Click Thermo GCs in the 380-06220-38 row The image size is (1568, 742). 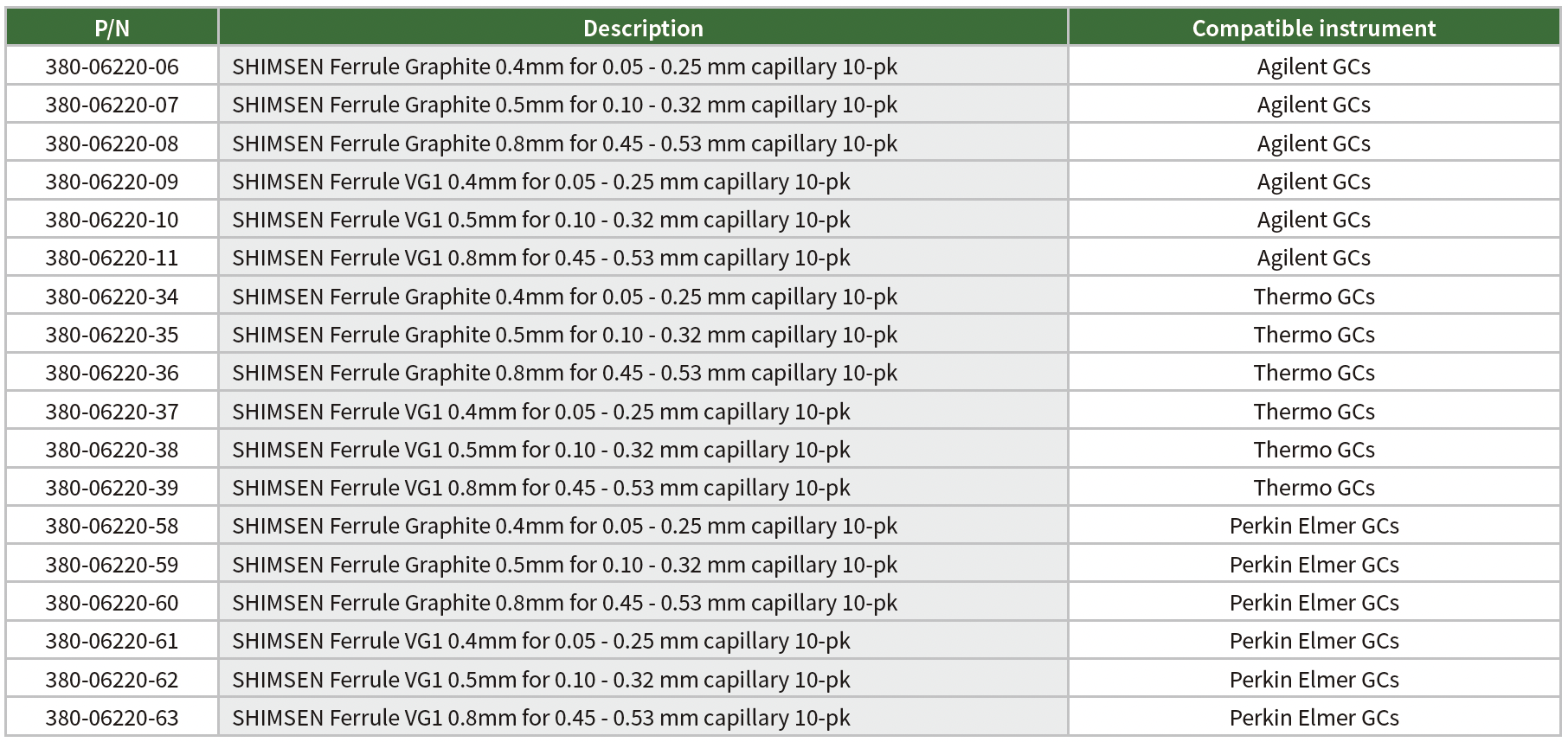[1314, 450]
